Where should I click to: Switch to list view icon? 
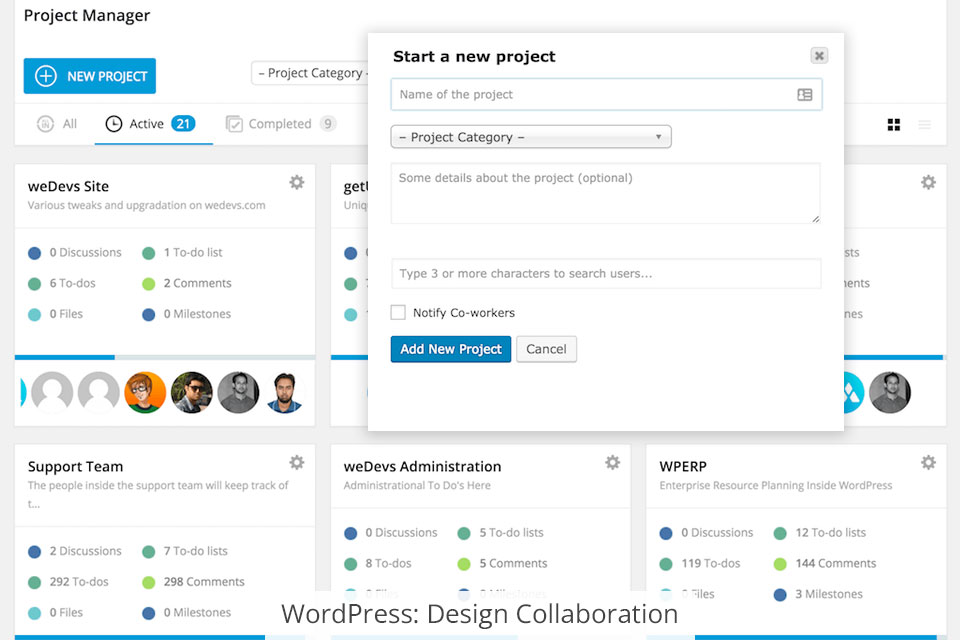point(924,125)
